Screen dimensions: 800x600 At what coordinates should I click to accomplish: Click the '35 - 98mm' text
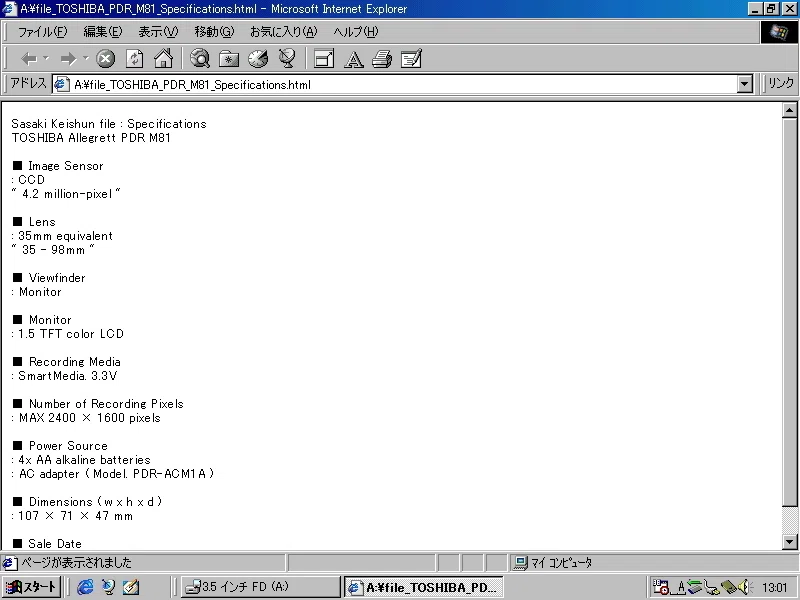point(53,250)
